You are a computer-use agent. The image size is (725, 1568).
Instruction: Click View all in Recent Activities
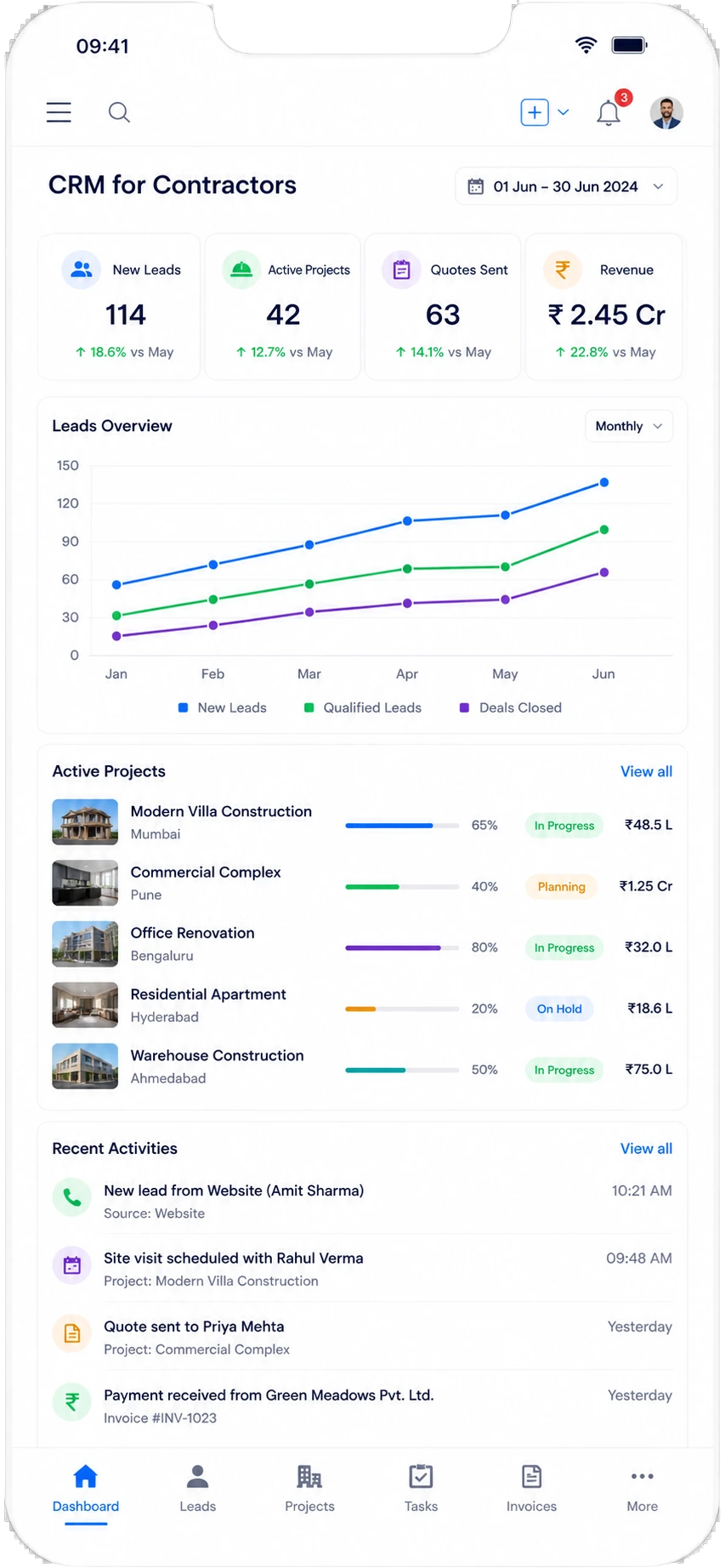coord(646,1149)
